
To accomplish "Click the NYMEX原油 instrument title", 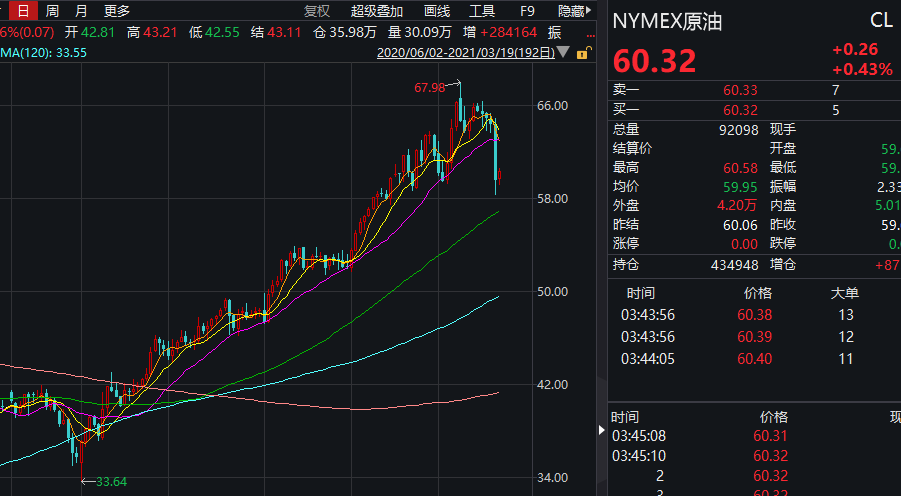I will tap(667, 21).
